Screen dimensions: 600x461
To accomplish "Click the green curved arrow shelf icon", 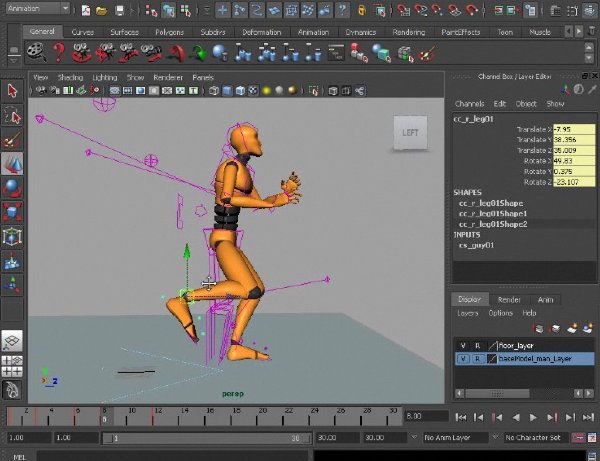I will (198, 53).
